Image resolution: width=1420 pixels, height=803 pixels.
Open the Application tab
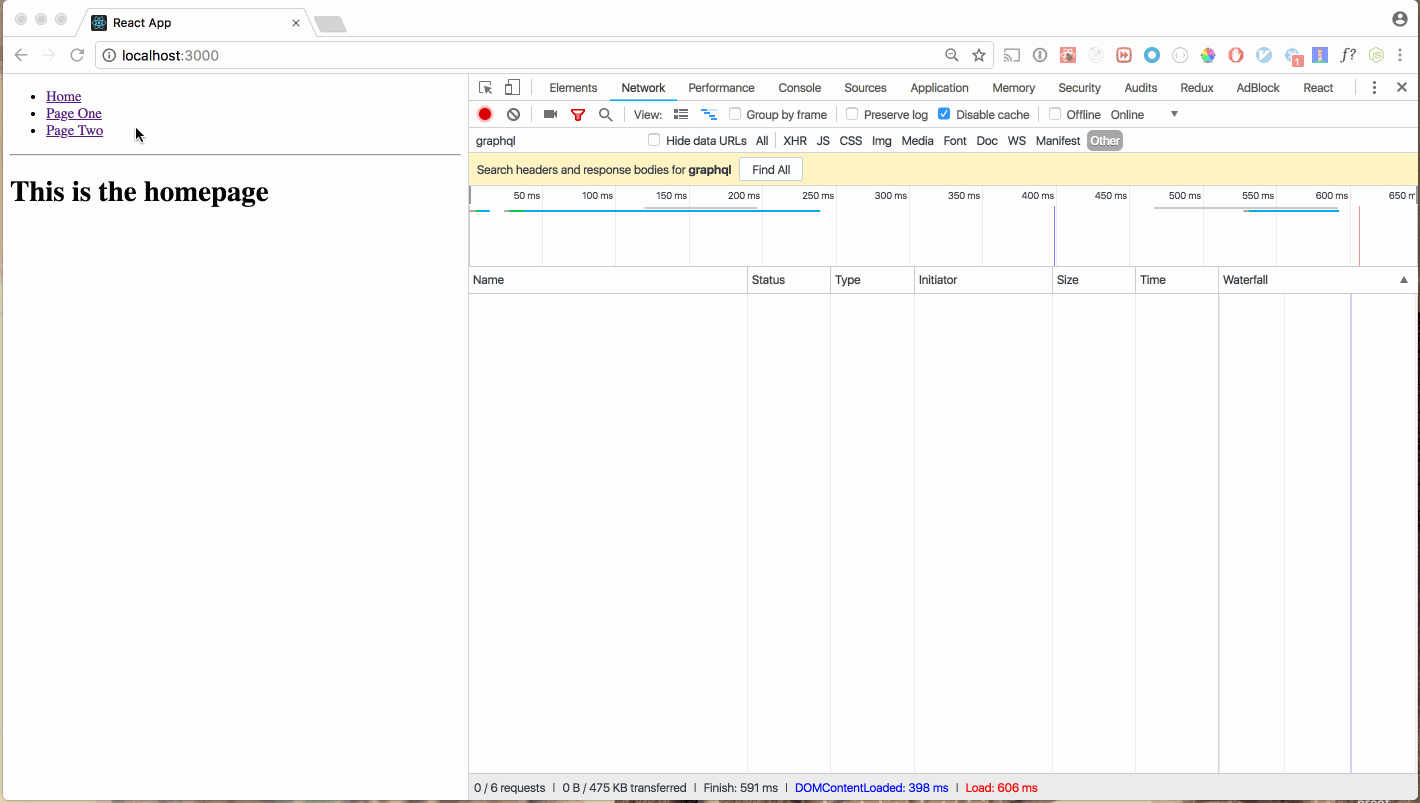point(939,88)
